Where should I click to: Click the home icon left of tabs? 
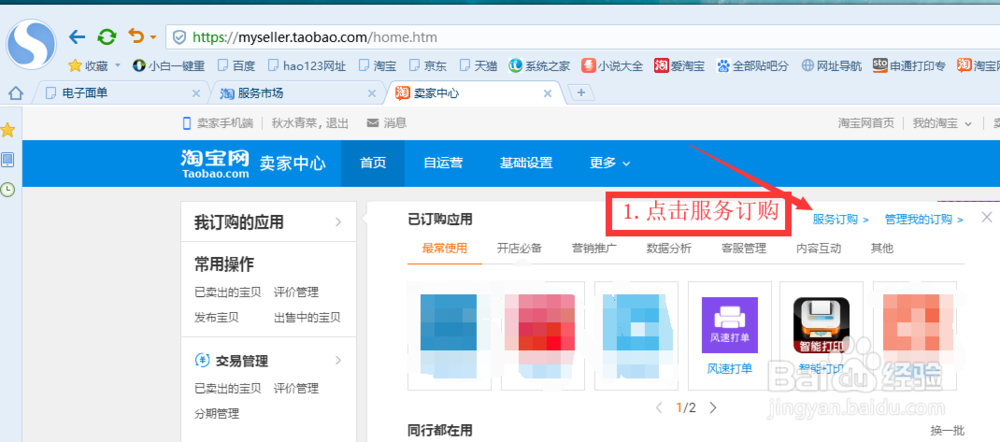tap(15, 94)
